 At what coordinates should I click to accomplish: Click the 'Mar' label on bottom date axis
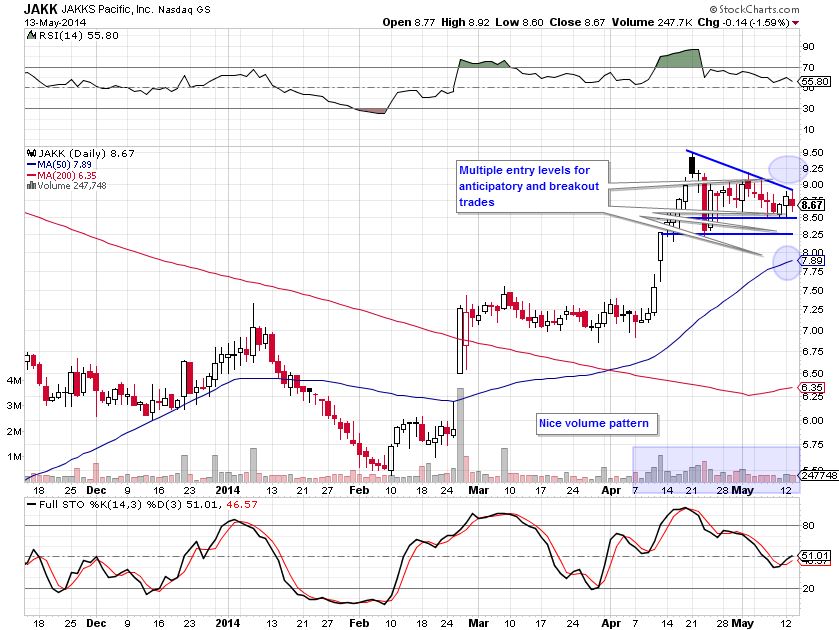[x=478, y=624]
